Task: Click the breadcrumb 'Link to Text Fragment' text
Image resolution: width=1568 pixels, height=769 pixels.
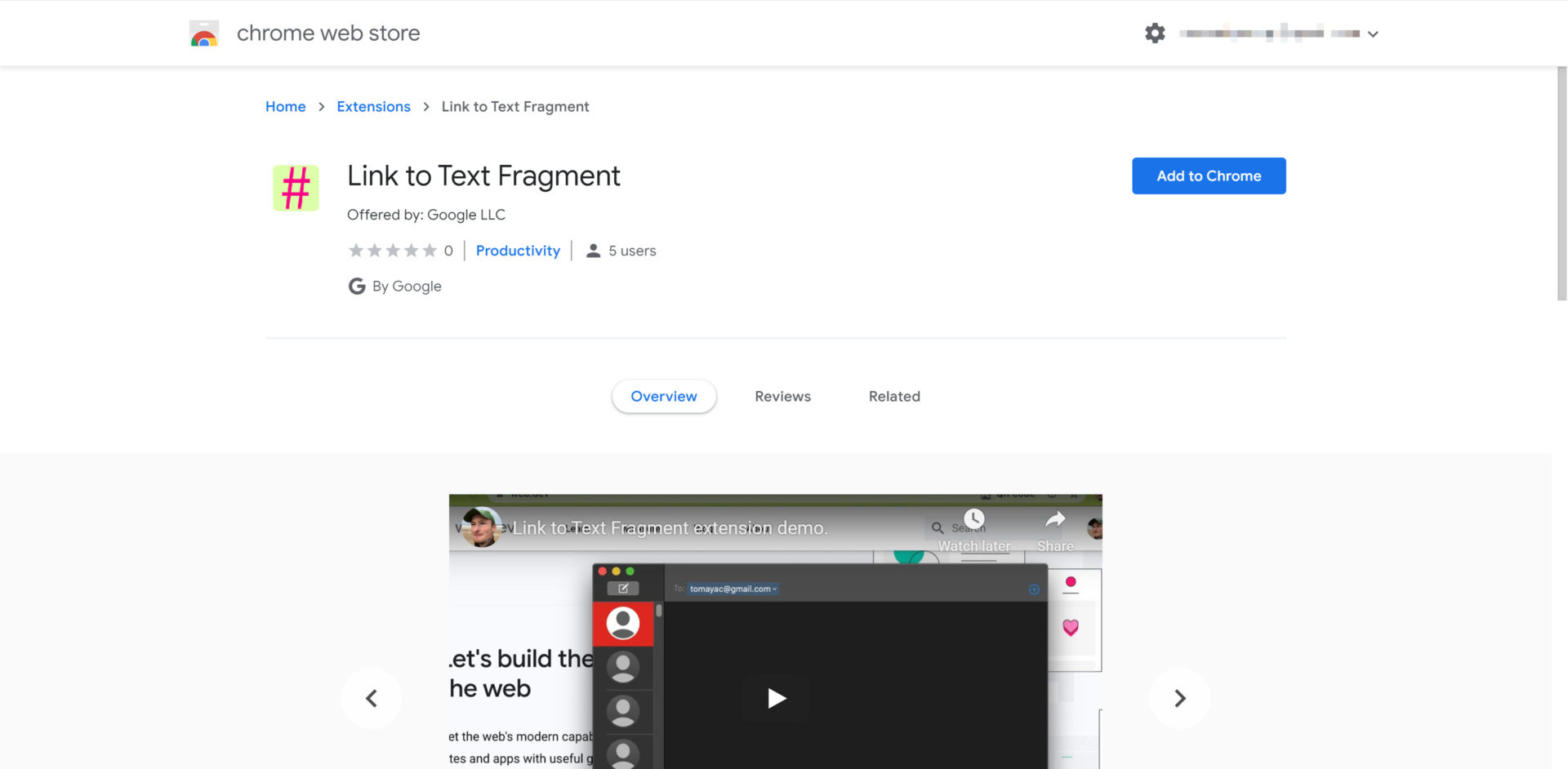Action: click(x=515, y=107)
